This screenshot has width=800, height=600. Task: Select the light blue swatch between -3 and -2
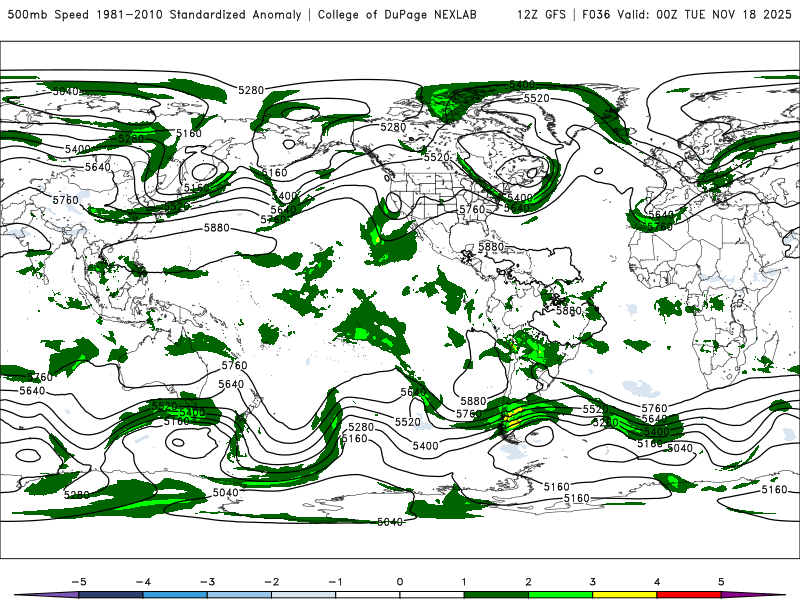point(239,595)
